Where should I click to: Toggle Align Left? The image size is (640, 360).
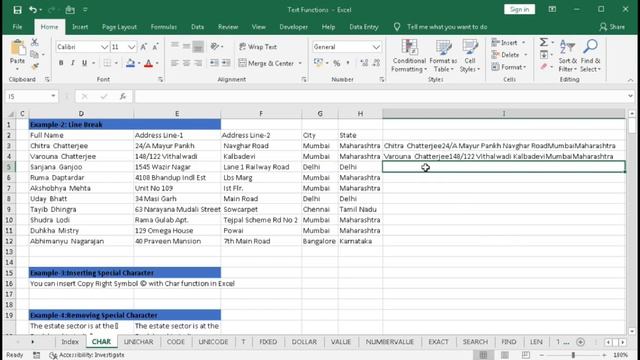coord(175,63)
